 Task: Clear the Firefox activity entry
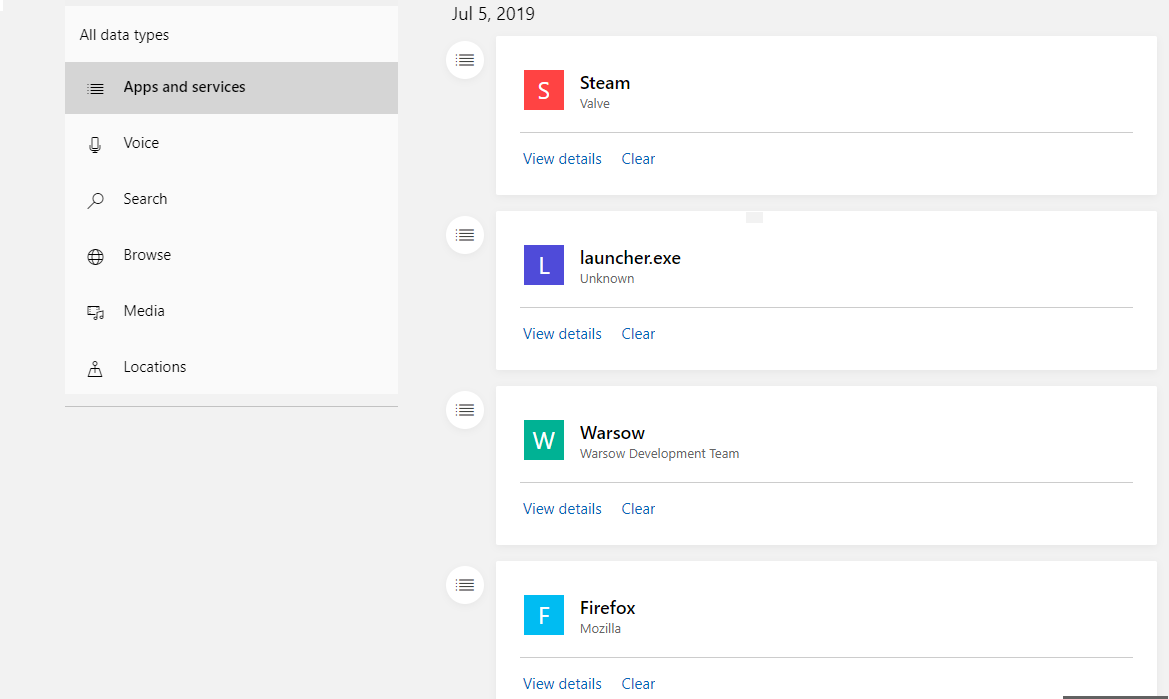[x=638, y=684]
